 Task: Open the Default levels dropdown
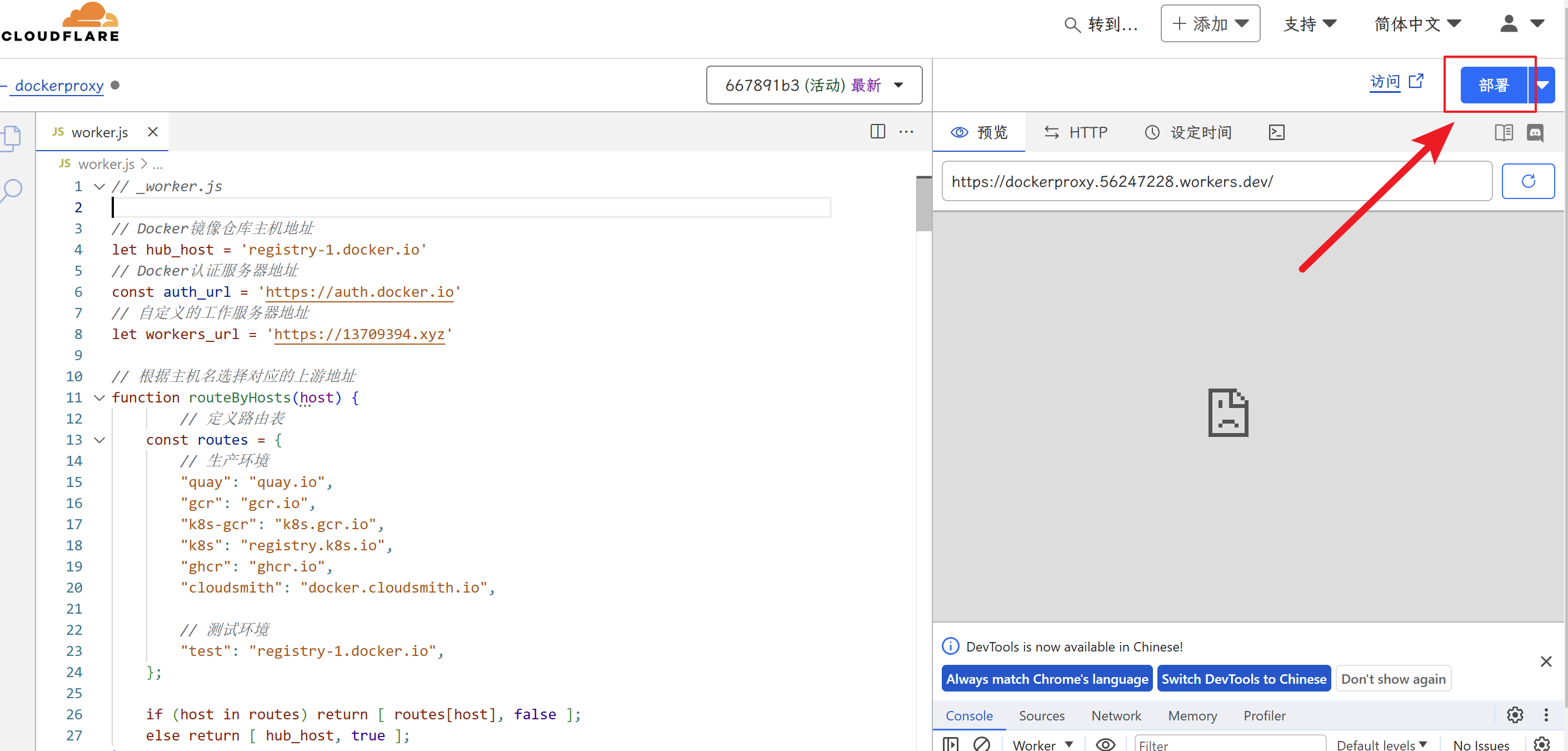(1381, 744)
